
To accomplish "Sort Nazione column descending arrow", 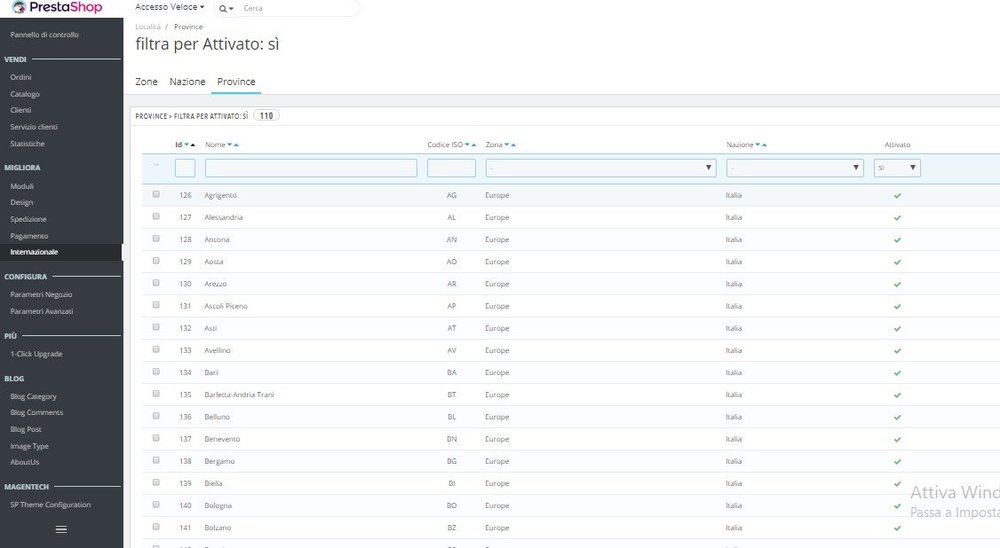I will (x=758, y=145).
